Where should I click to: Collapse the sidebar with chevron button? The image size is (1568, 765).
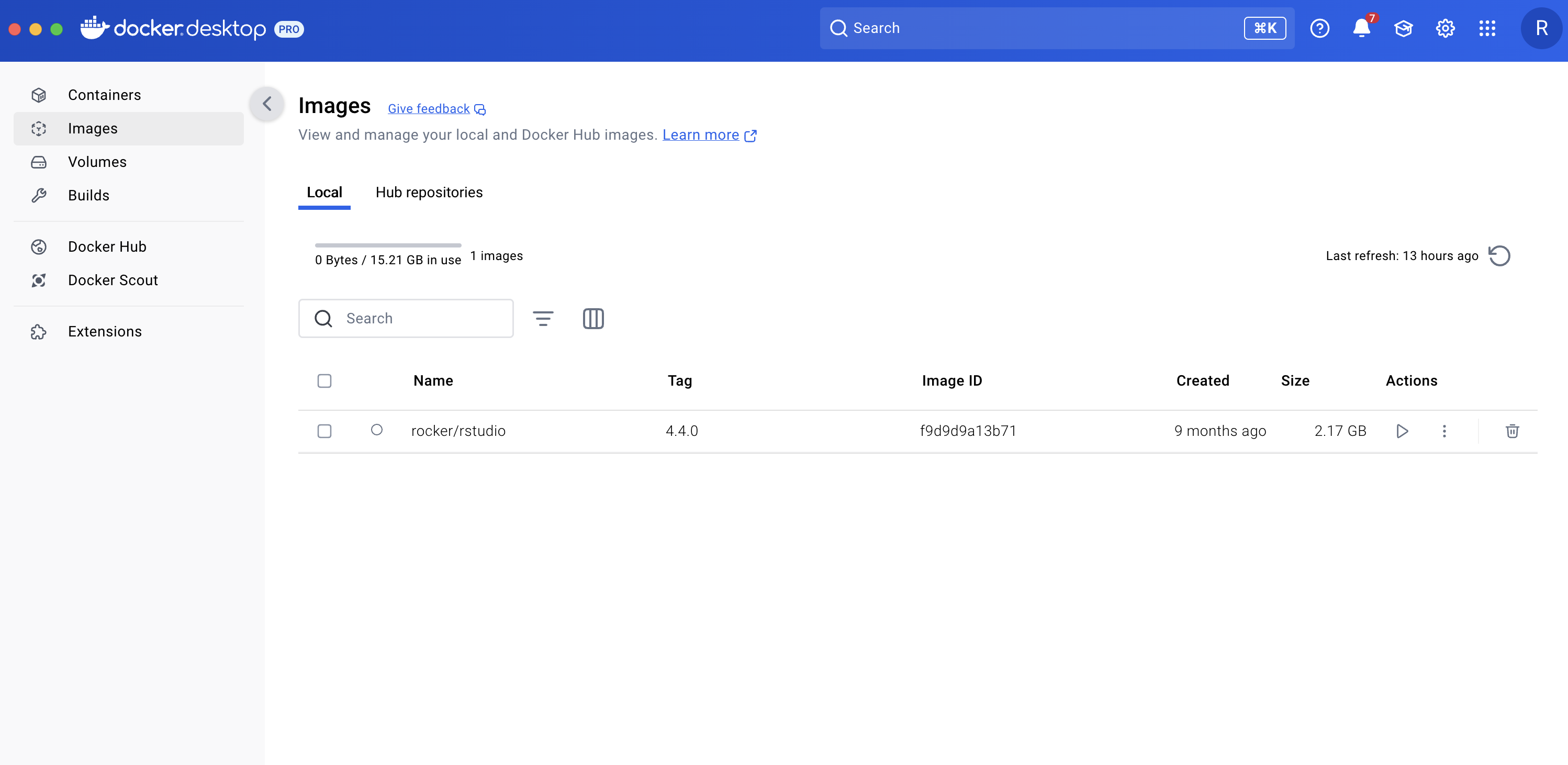tap(266, 104)
